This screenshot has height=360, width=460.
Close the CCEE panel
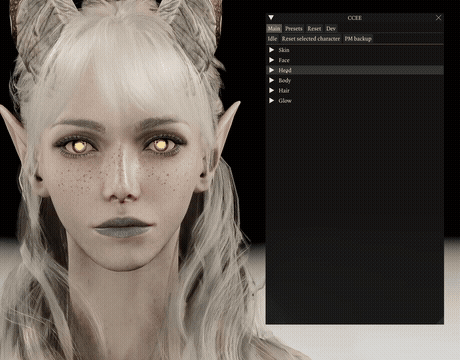tap(438, 18)
